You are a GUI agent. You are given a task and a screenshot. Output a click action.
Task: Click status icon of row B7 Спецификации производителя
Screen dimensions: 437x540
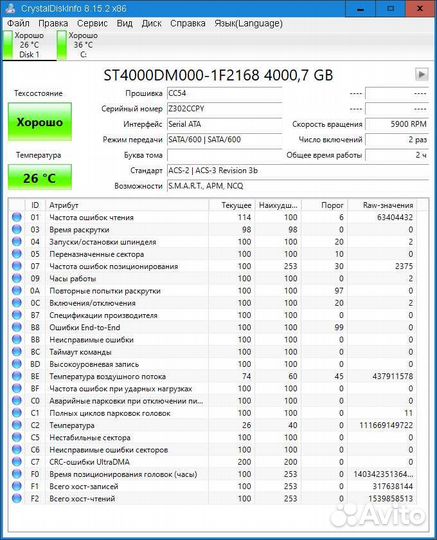[x=17, y=315]
